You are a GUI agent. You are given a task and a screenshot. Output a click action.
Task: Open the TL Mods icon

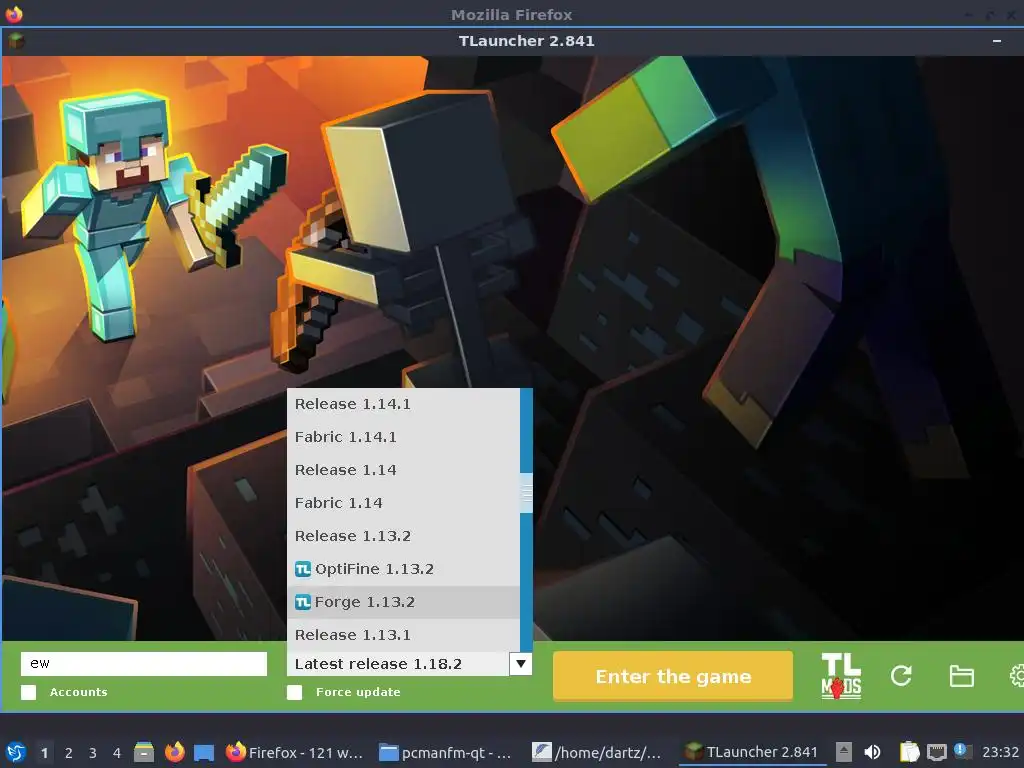(841, 676)
